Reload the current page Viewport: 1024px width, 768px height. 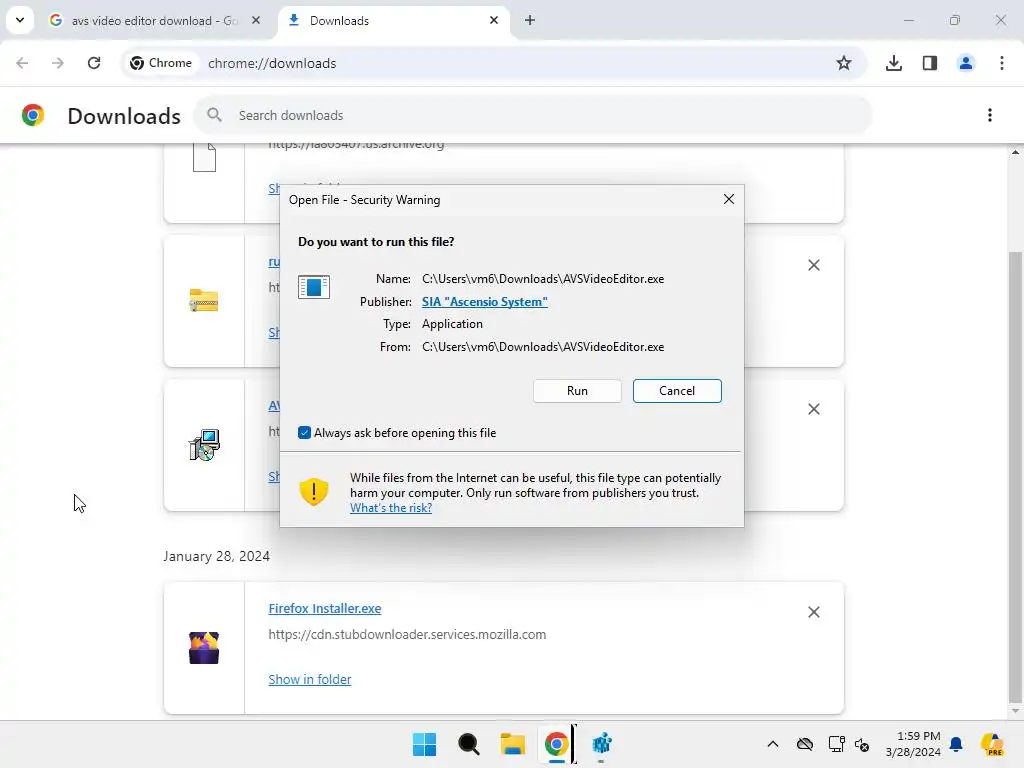pos(93,63)
